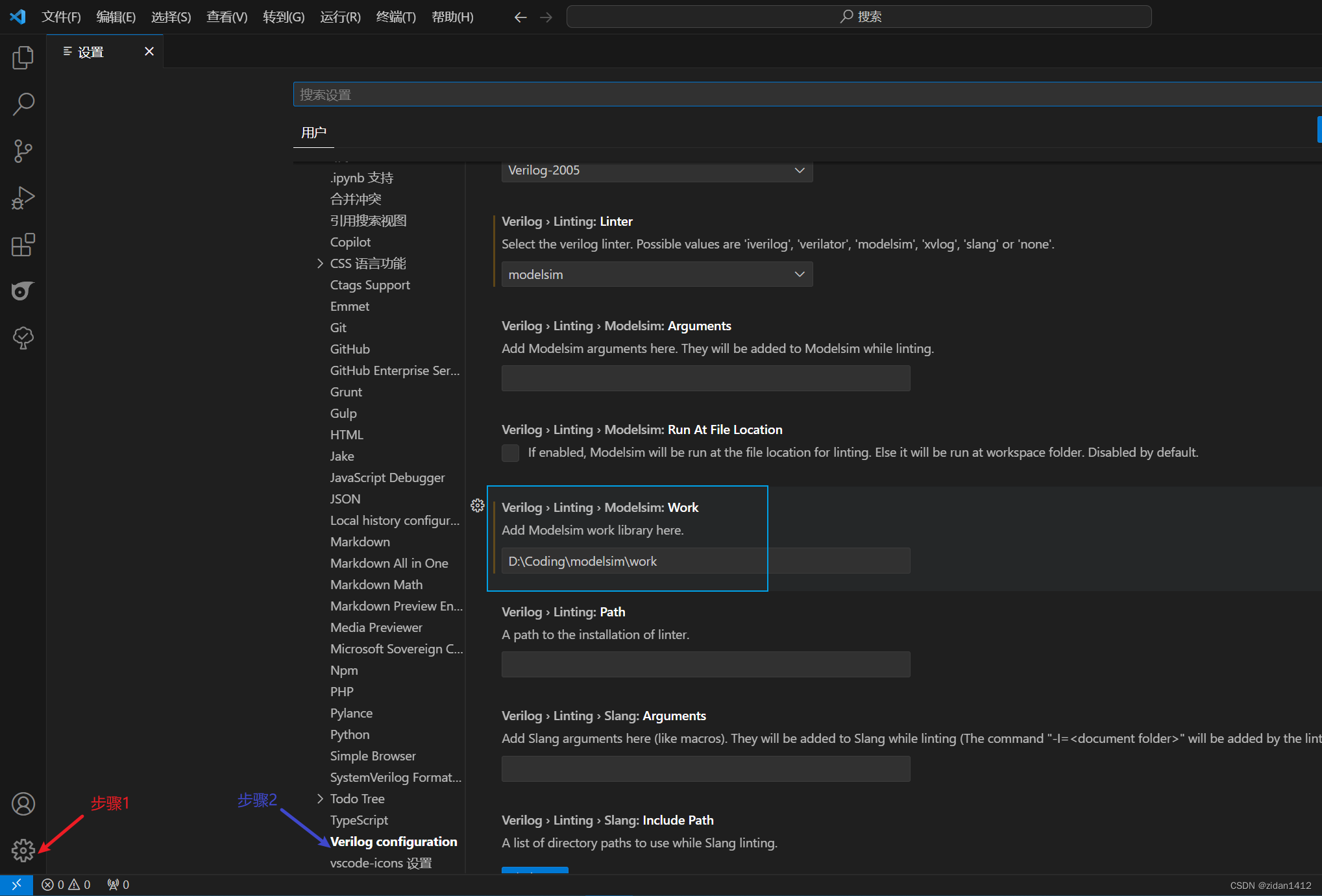Switch to the 用户 tab
The image size is (1322, 896).
click(313, 132)
